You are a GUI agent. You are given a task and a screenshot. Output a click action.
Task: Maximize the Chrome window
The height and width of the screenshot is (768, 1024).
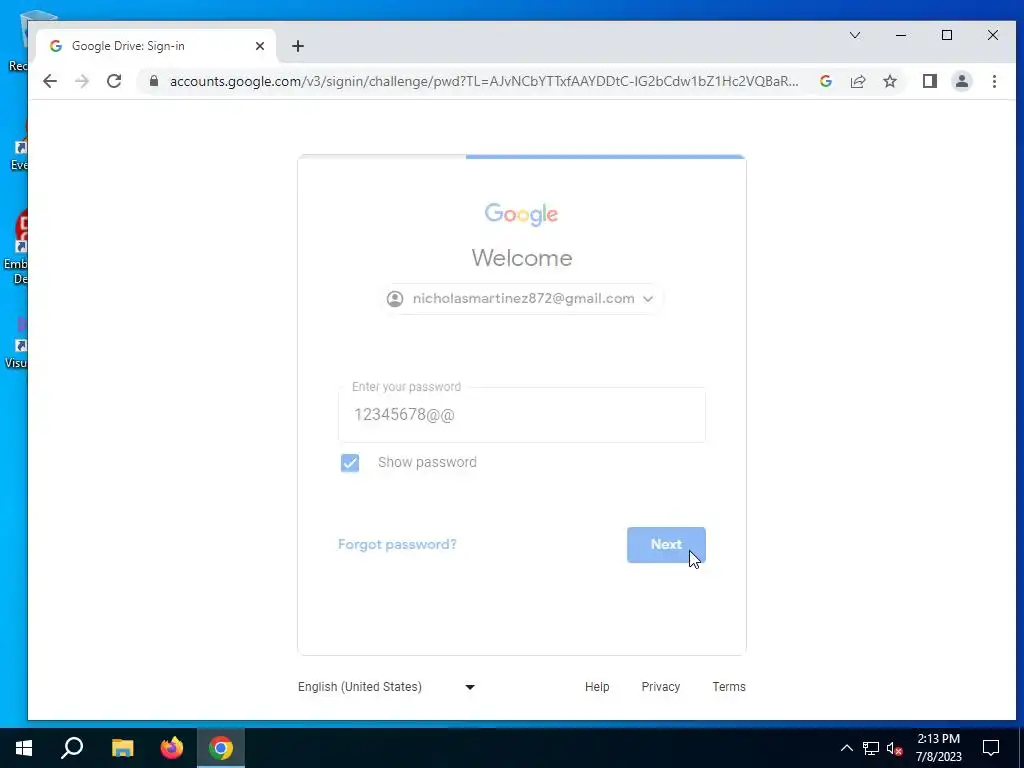[947, 35]
